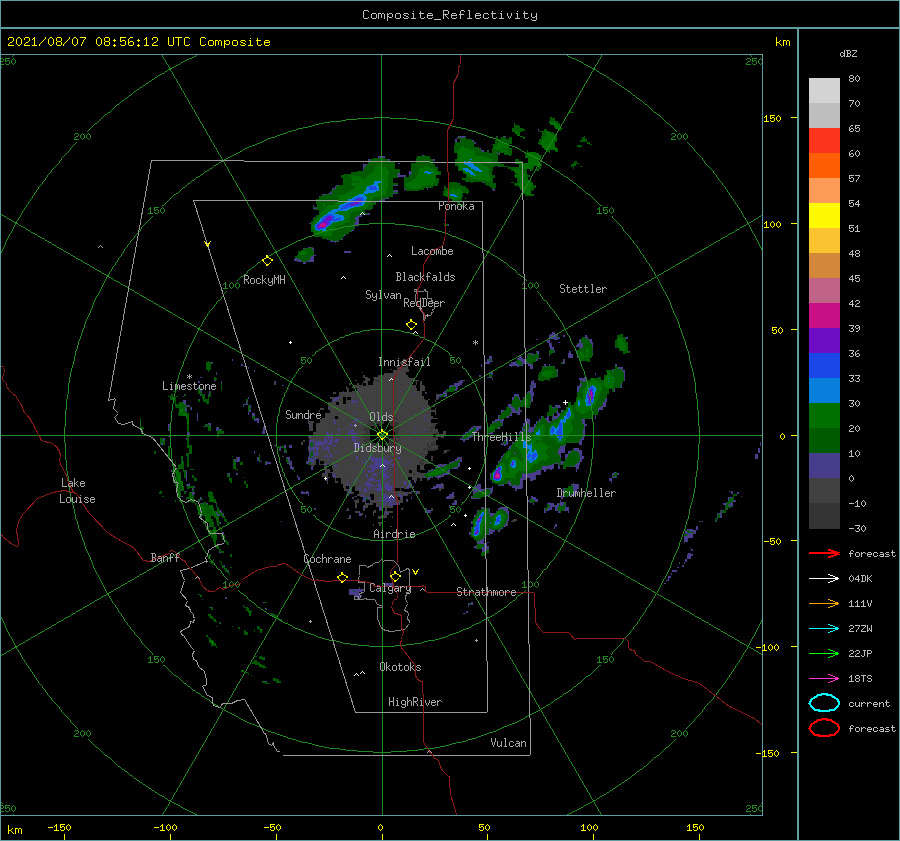This screenshot has width=900, height=841.
Task: Click the purple swatch below 39 dBZ
Action: coord(824,341)
